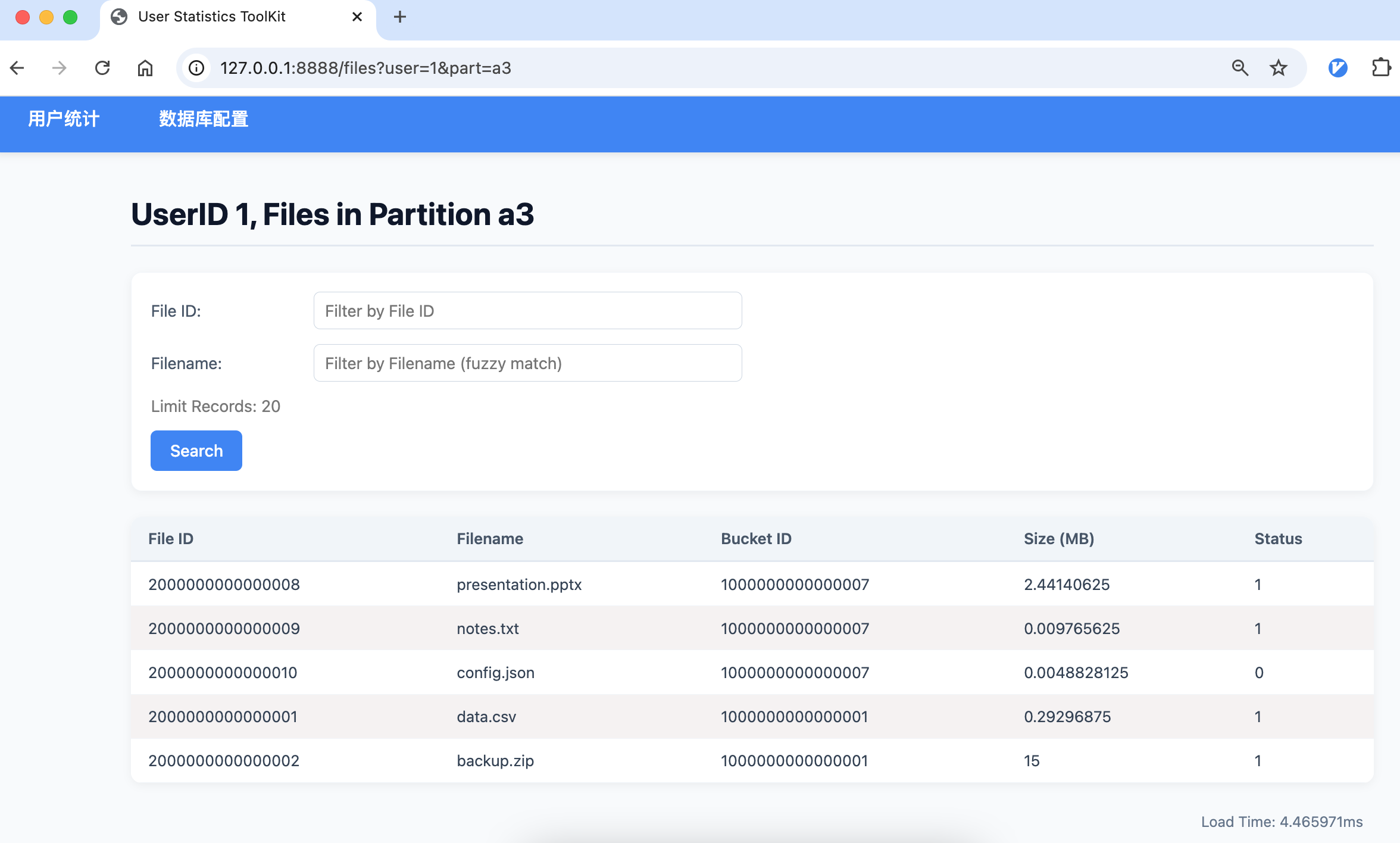The height and width of the screenshot is (843, 1400).
Task: Bookmark this page with the star icon
Action: [1278, 68]
